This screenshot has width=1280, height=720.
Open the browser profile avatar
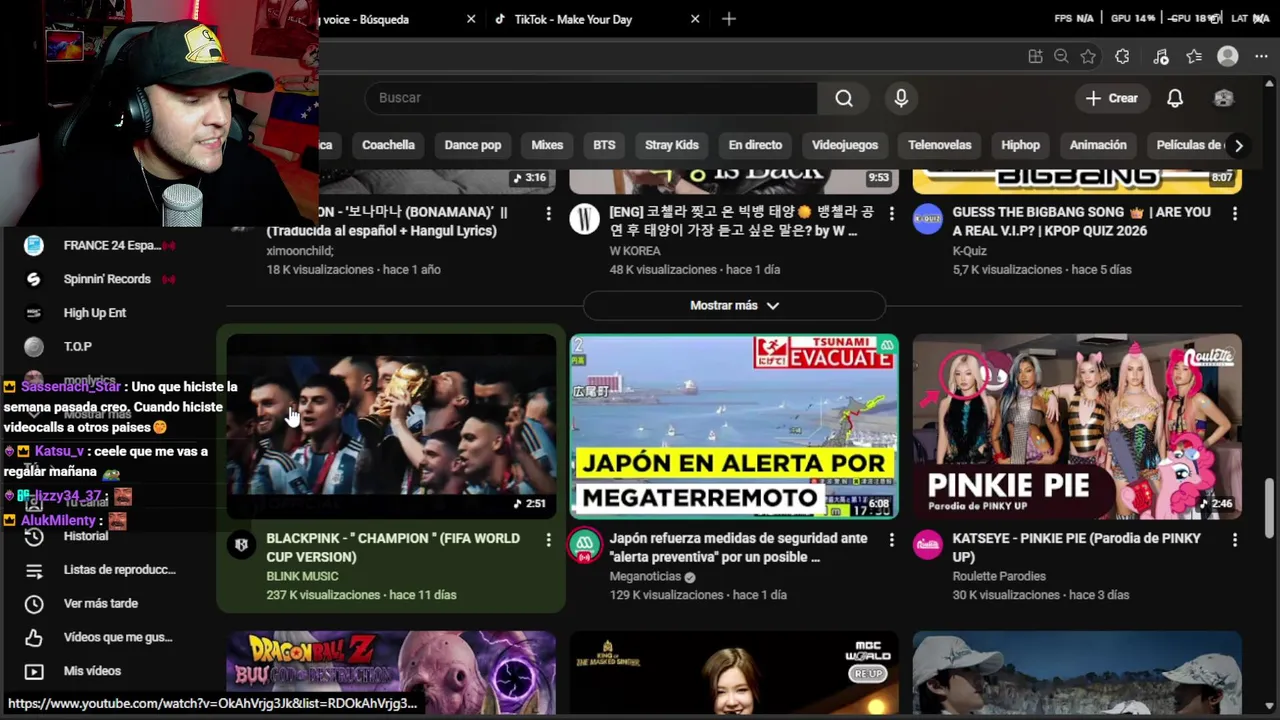tap(1228, 57)
